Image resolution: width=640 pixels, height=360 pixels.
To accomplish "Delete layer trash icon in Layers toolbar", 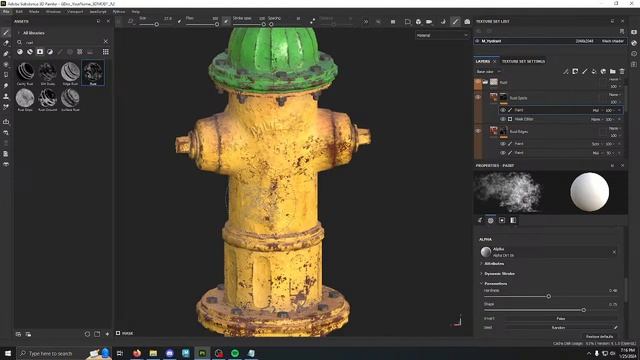I will pyautogui.click(x=622, y=71).
